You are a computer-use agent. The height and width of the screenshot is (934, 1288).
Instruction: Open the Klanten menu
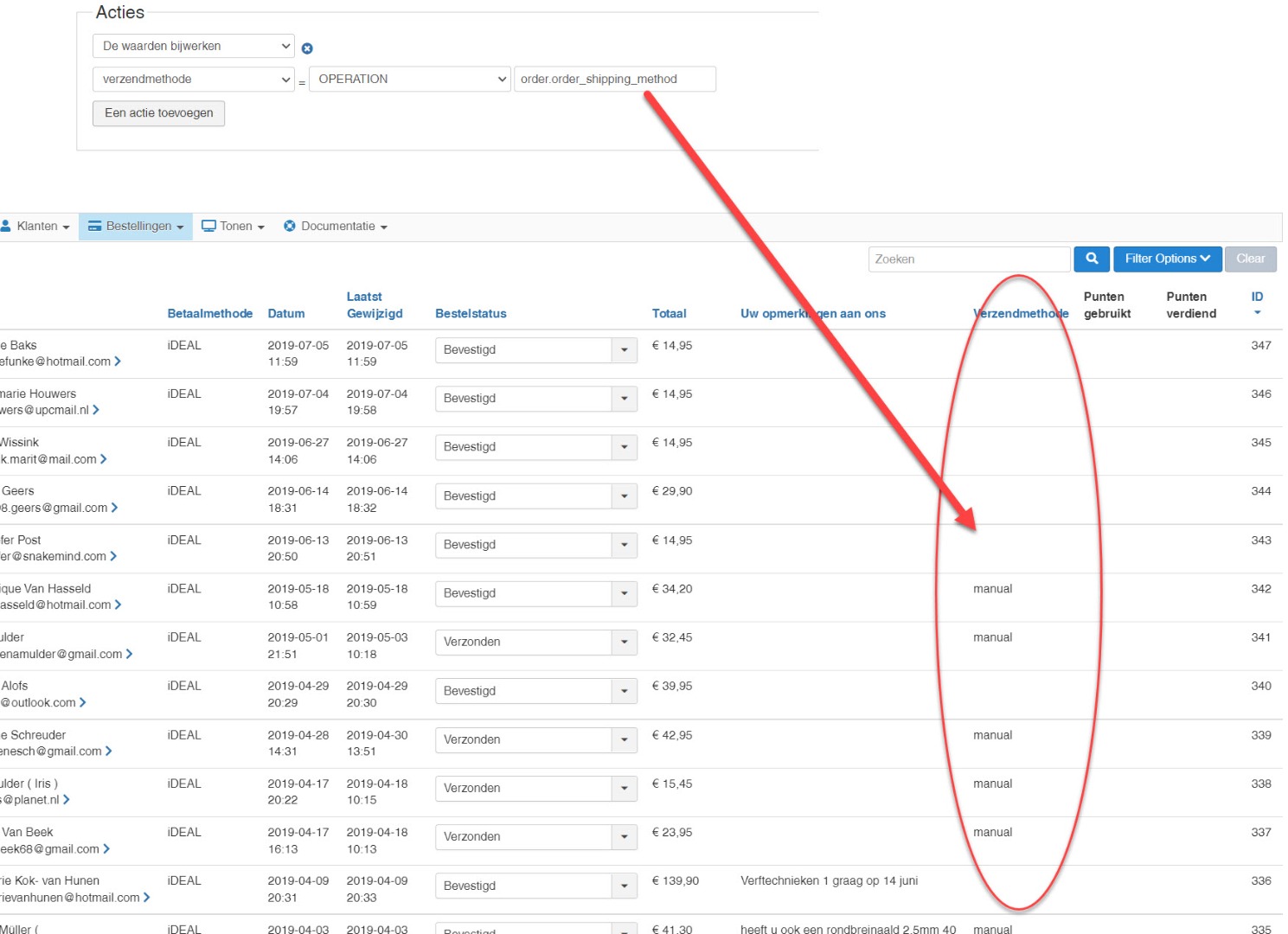36,226
